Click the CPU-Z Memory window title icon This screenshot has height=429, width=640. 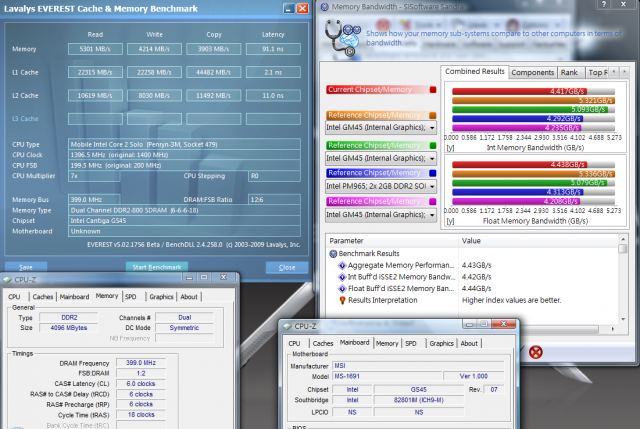(7, 280)
